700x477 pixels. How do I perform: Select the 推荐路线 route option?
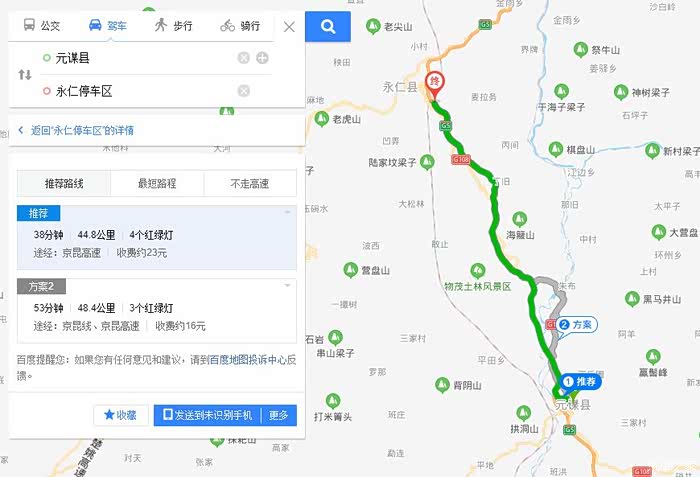click(64, 184)
